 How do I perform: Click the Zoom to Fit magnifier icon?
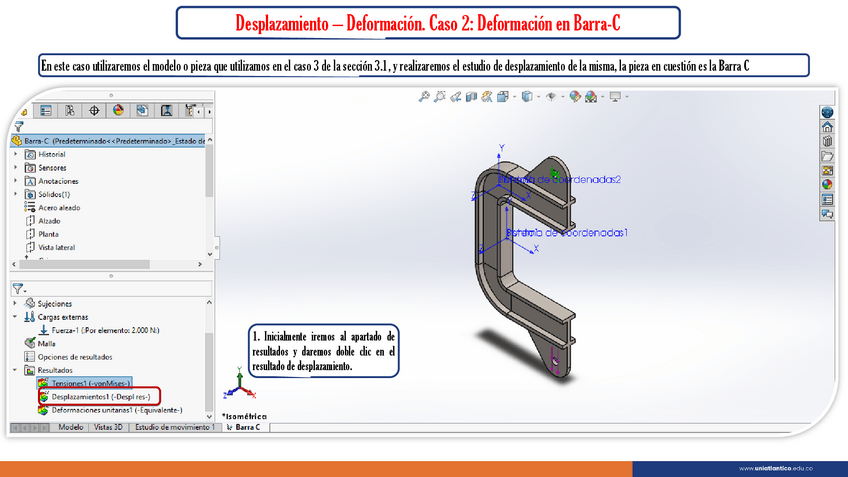pos(424,97)
